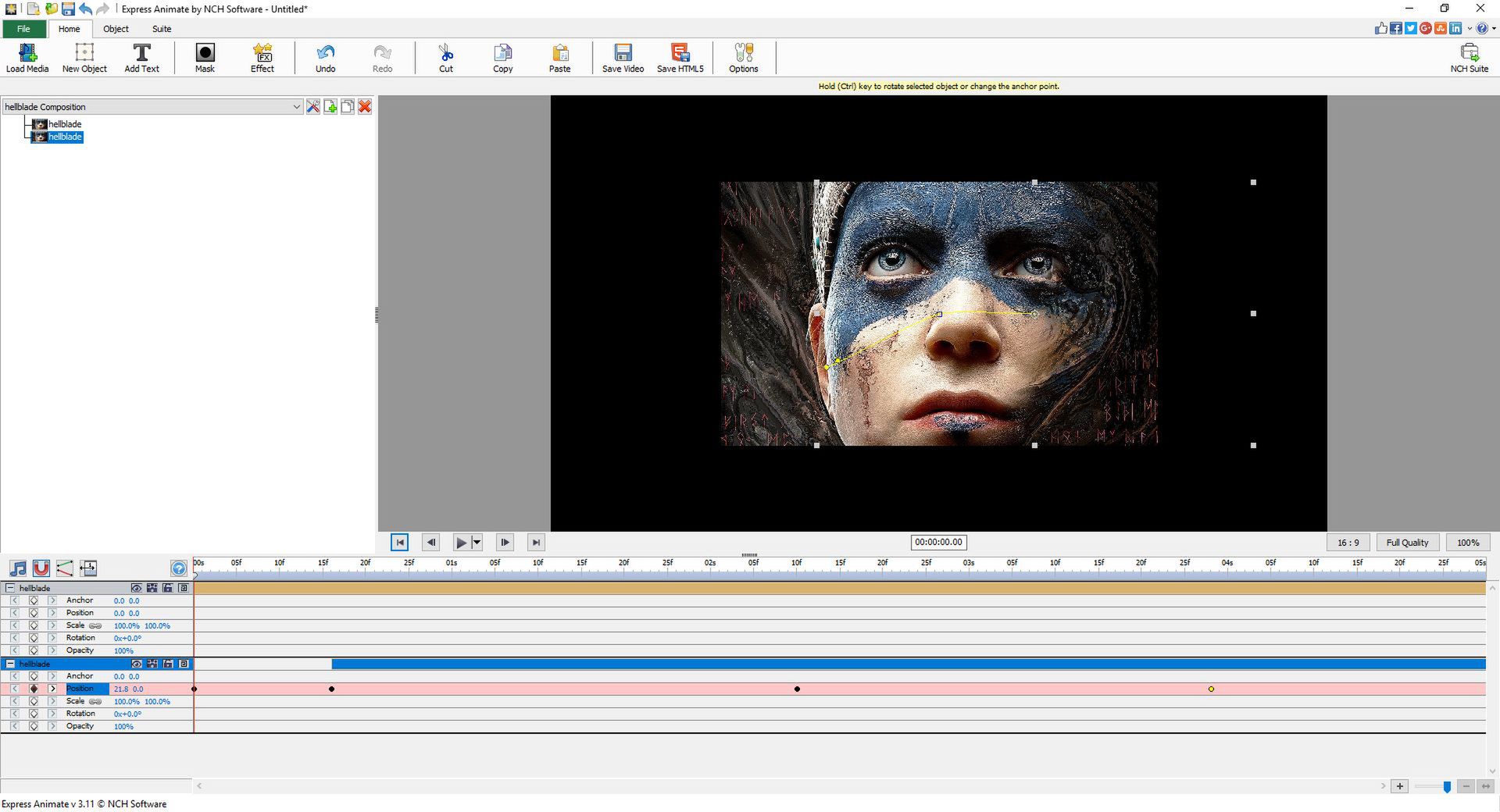Click the Undo toolbar button

tap(326, 59)
